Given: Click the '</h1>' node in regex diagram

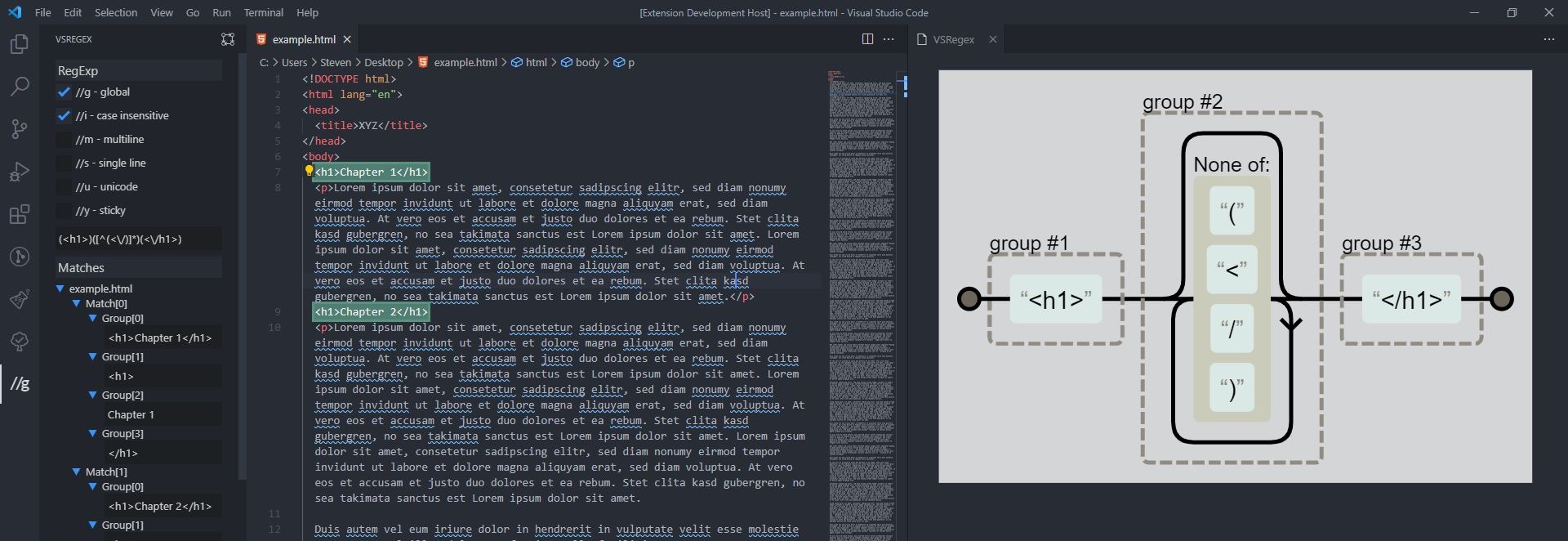Looking at the screenshot, I should 1411,299.
